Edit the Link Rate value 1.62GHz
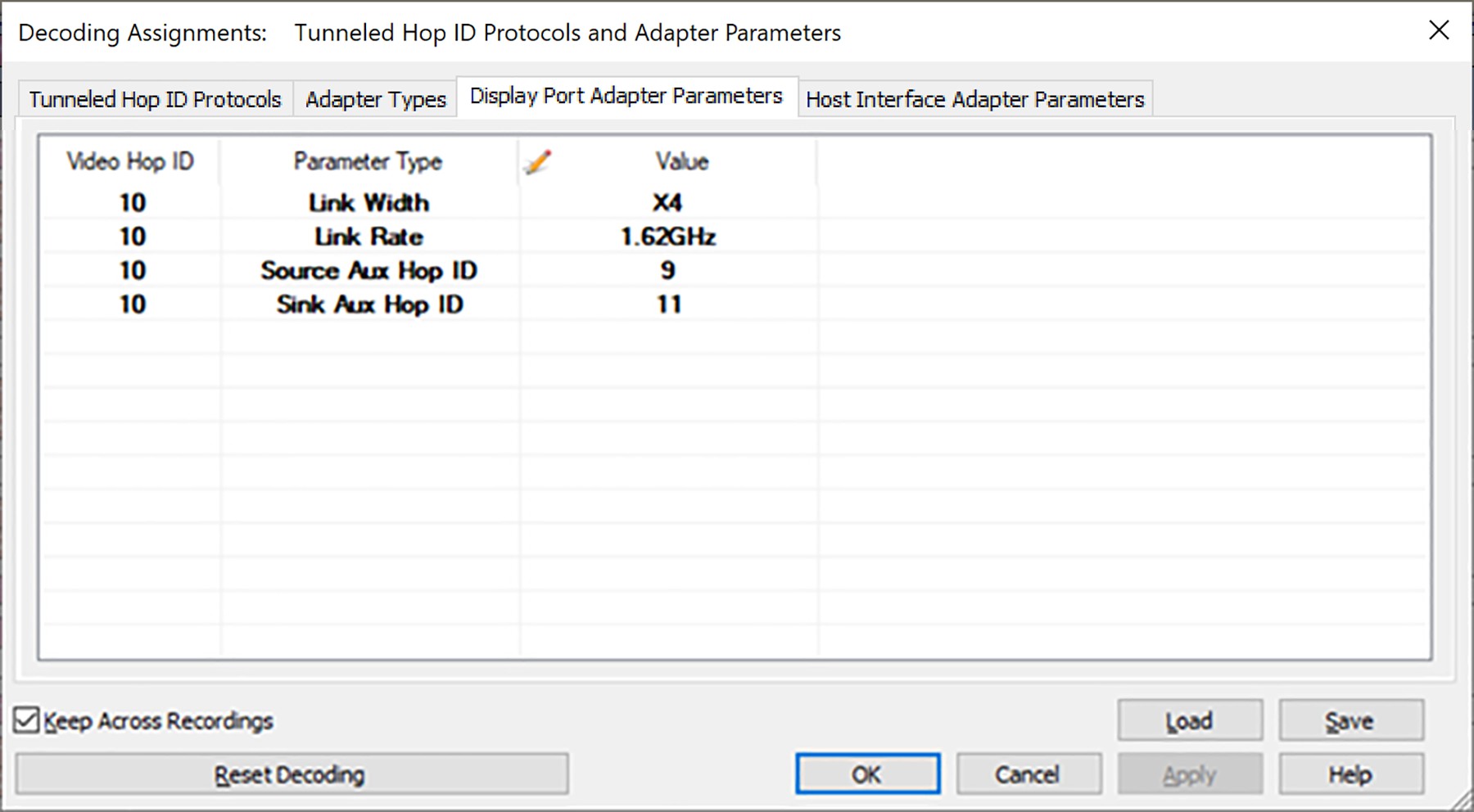This screenshot has width=1474, height=812. point(667,237)
